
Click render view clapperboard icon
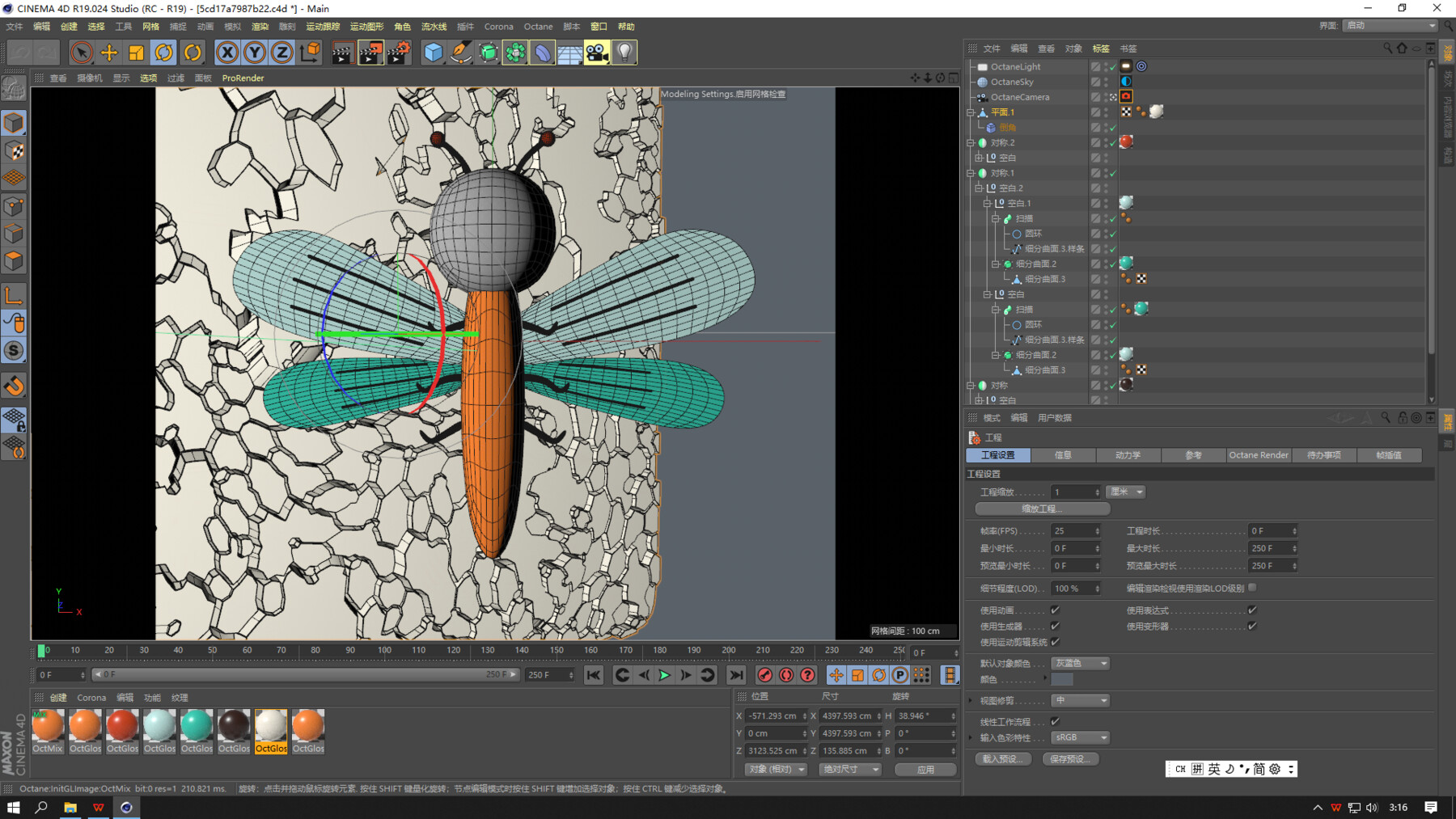342,53
